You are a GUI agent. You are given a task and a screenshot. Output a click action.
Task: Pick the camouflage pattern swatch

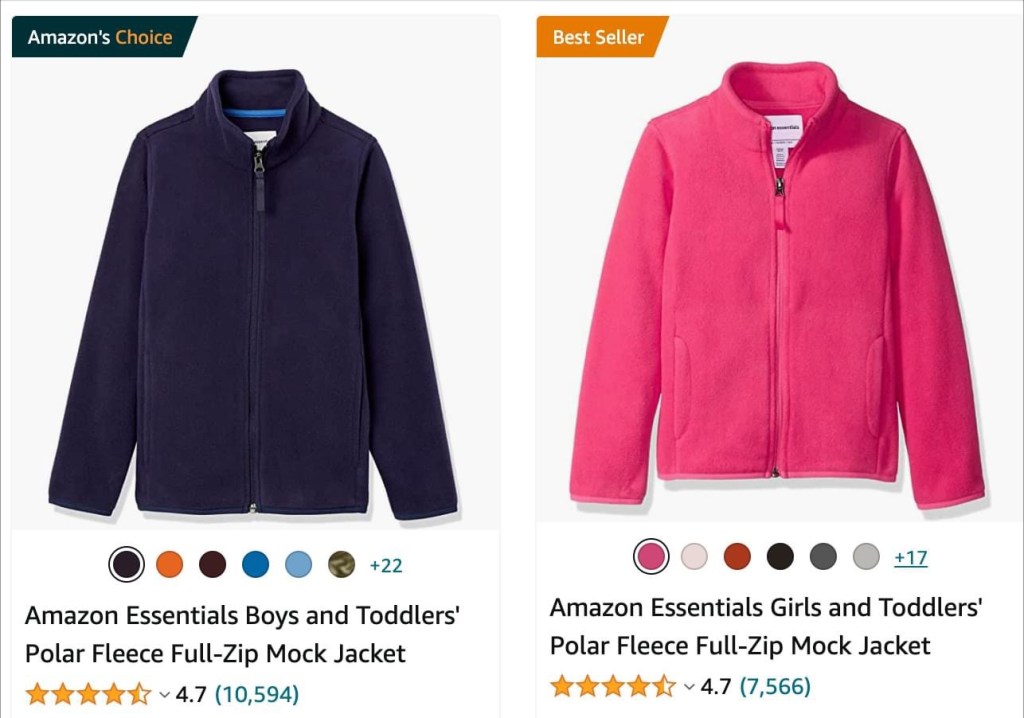coord(341,565)
